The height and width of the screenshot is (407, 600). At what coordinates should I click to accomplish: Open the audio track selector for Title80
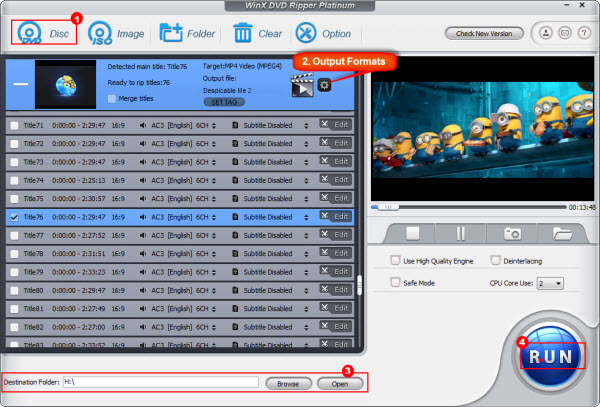click(214, 291)
